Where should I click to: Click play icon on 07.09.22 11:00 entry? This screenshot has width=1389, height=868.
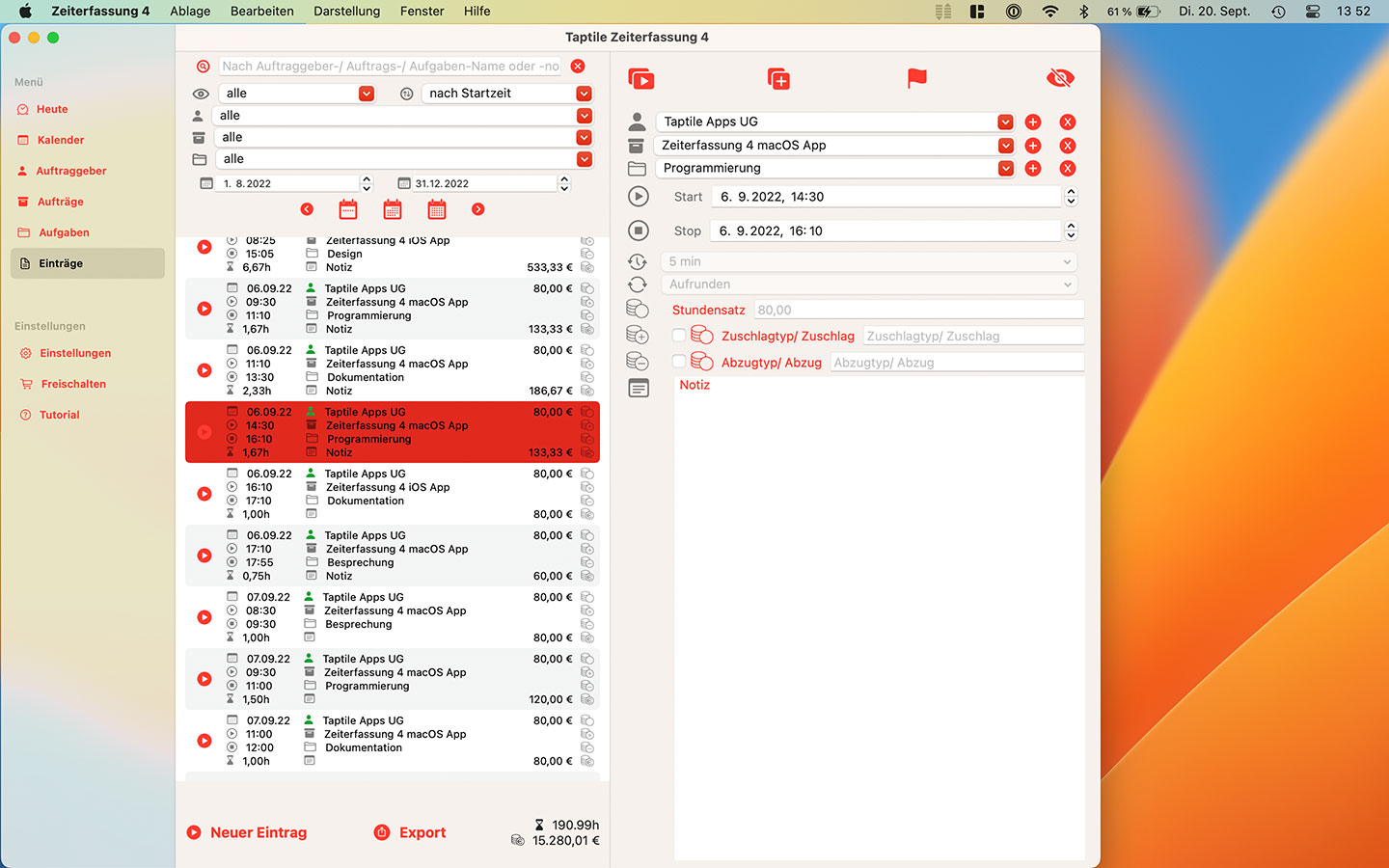(204, 741)
